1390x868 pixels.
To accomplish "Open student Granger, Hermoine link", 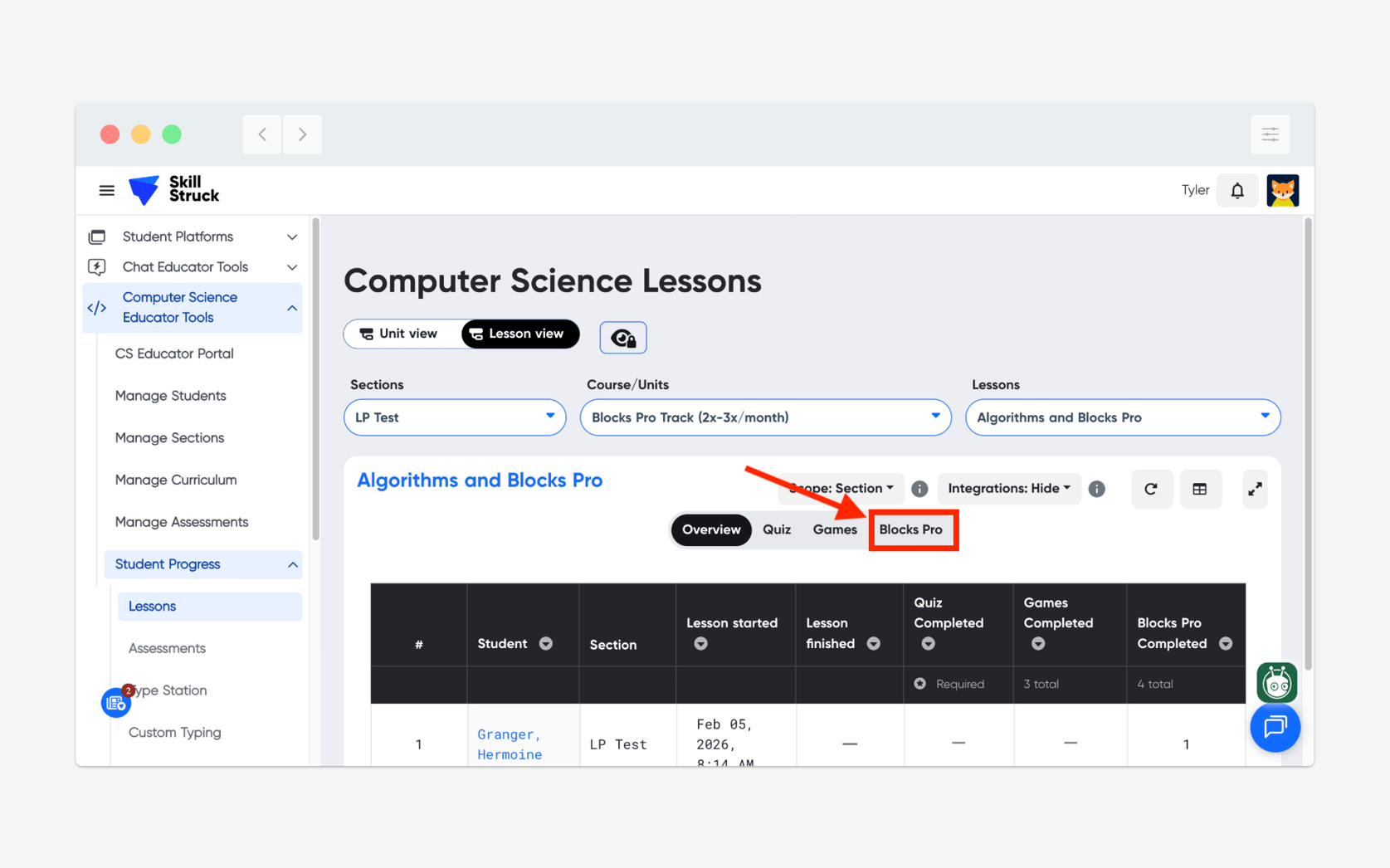I will (x=510, y=744).
